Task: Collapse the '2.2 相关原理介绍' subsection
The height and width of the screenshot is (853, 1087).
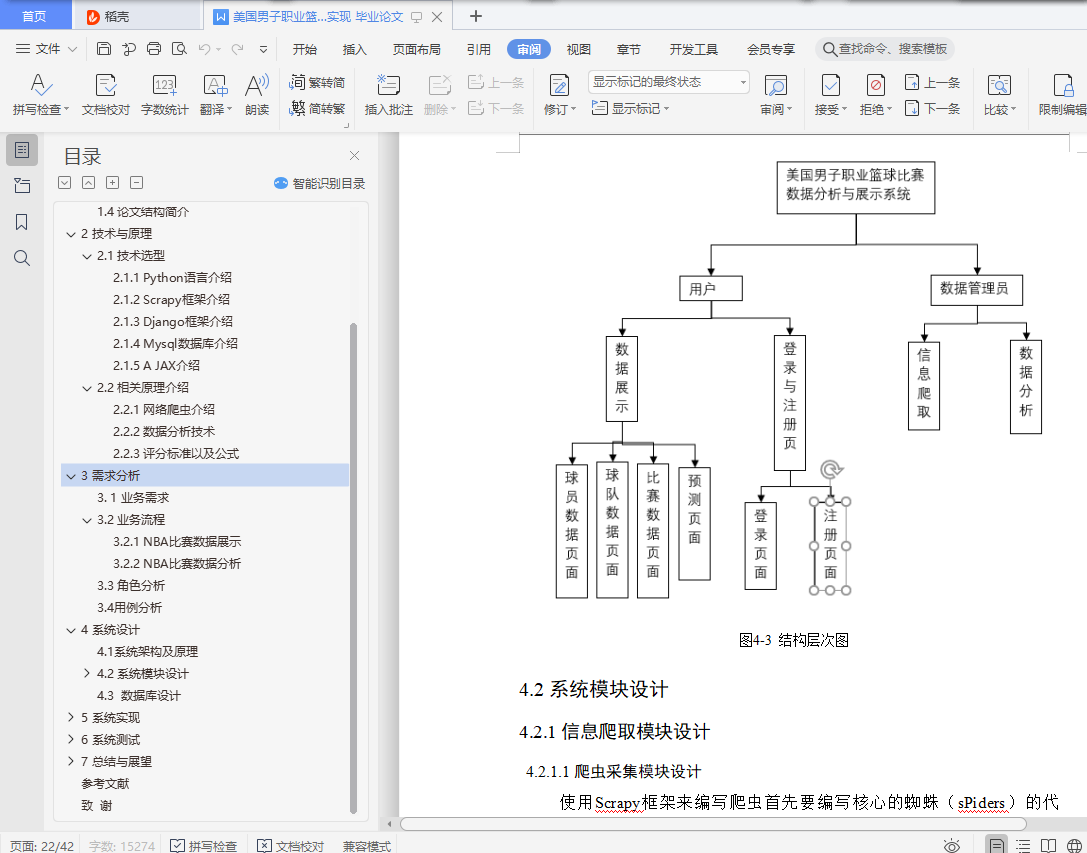Action: [87, 388]
